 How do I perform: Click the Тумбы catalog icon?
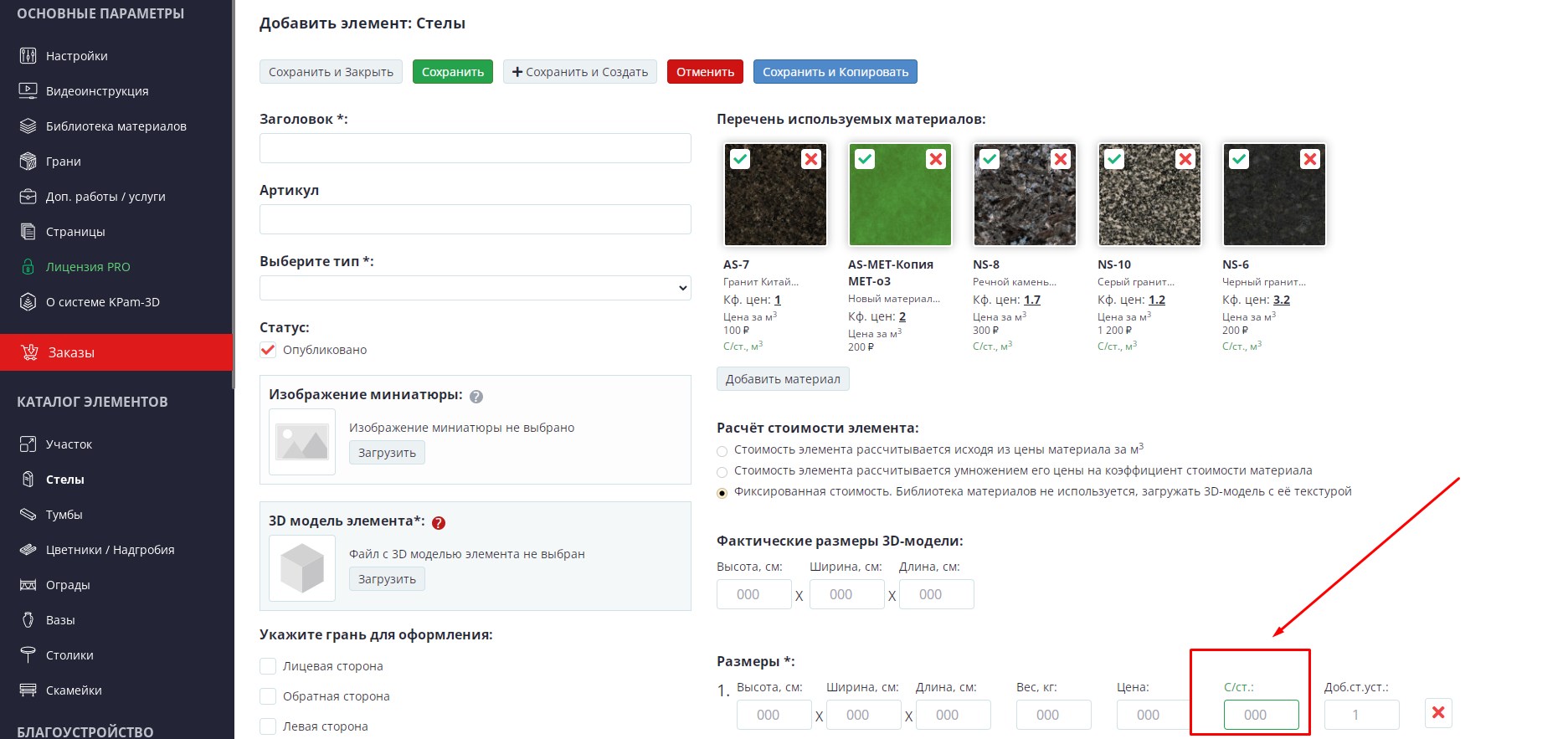pos(28,515)
